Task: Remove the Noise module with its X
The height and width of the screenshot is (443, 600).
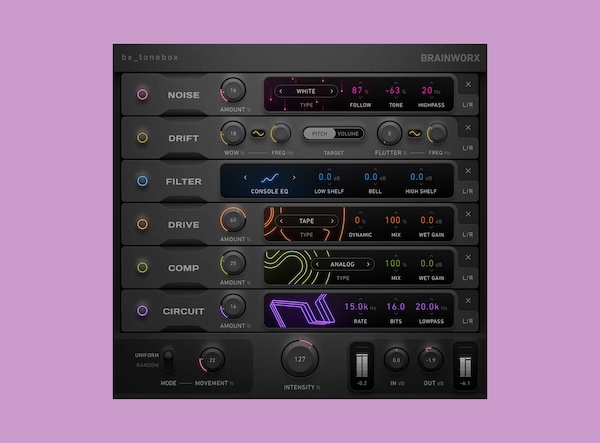Action: click(468, 84)
